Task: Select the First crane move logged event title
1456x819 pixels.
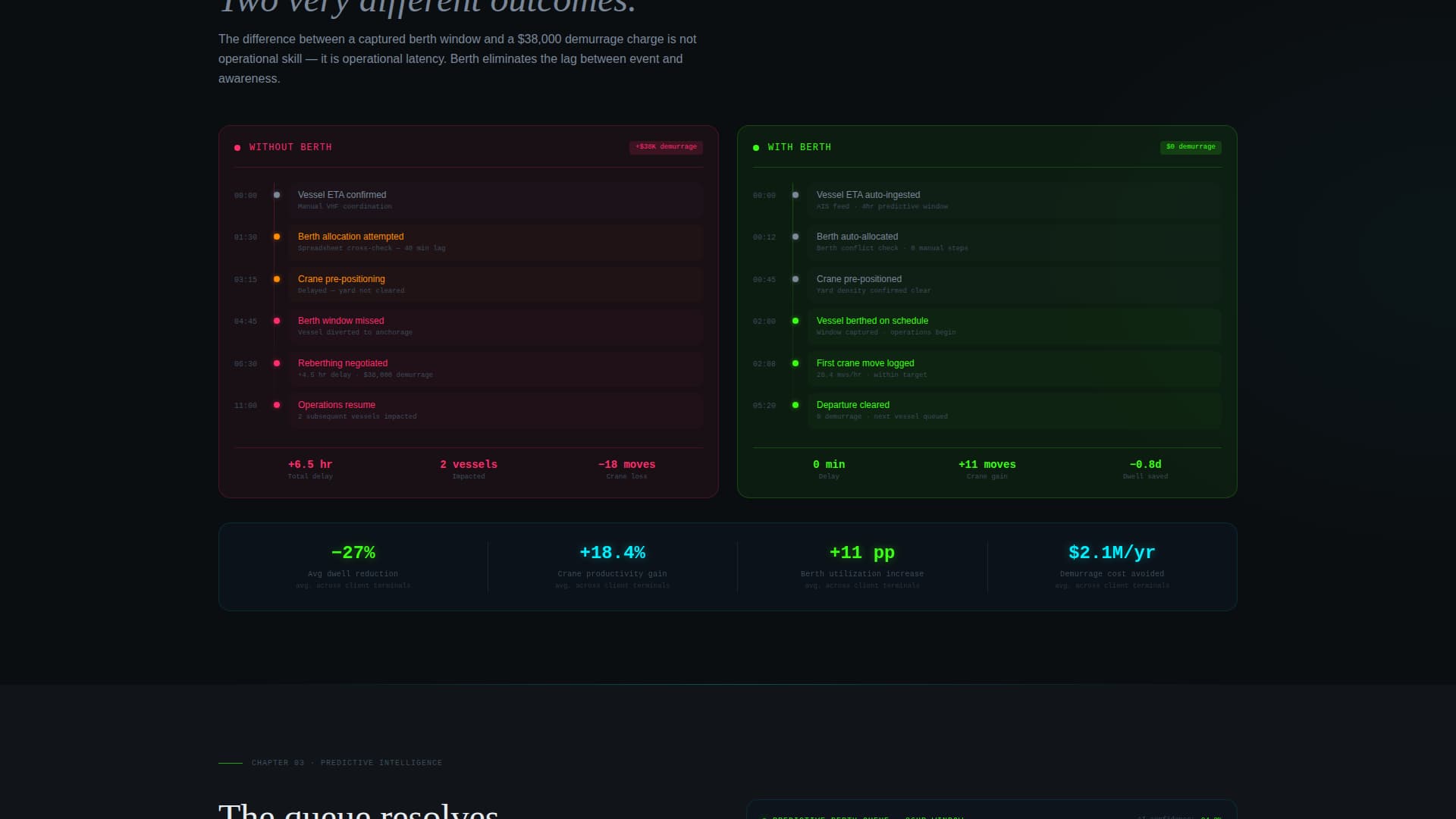Action: [865, 363]
